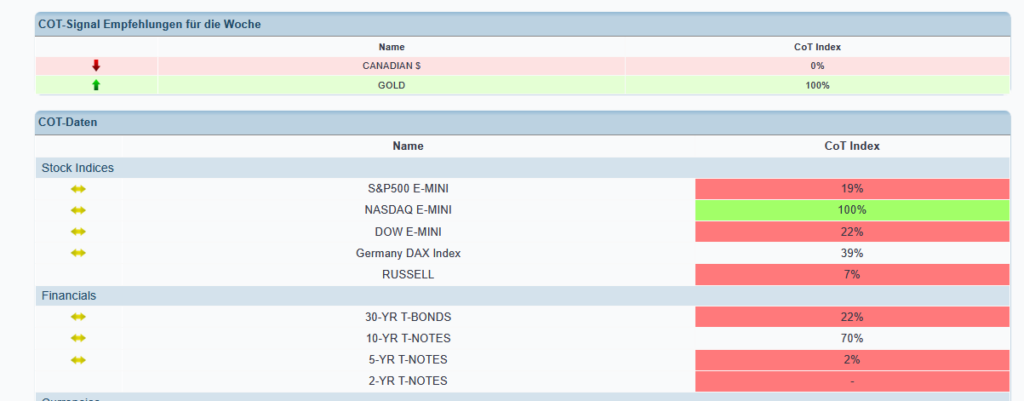Click the COT-Signal Empfehlungen für die Woche title
The width and height of the screenshot is (1024, 401).
tap(150, 24)
